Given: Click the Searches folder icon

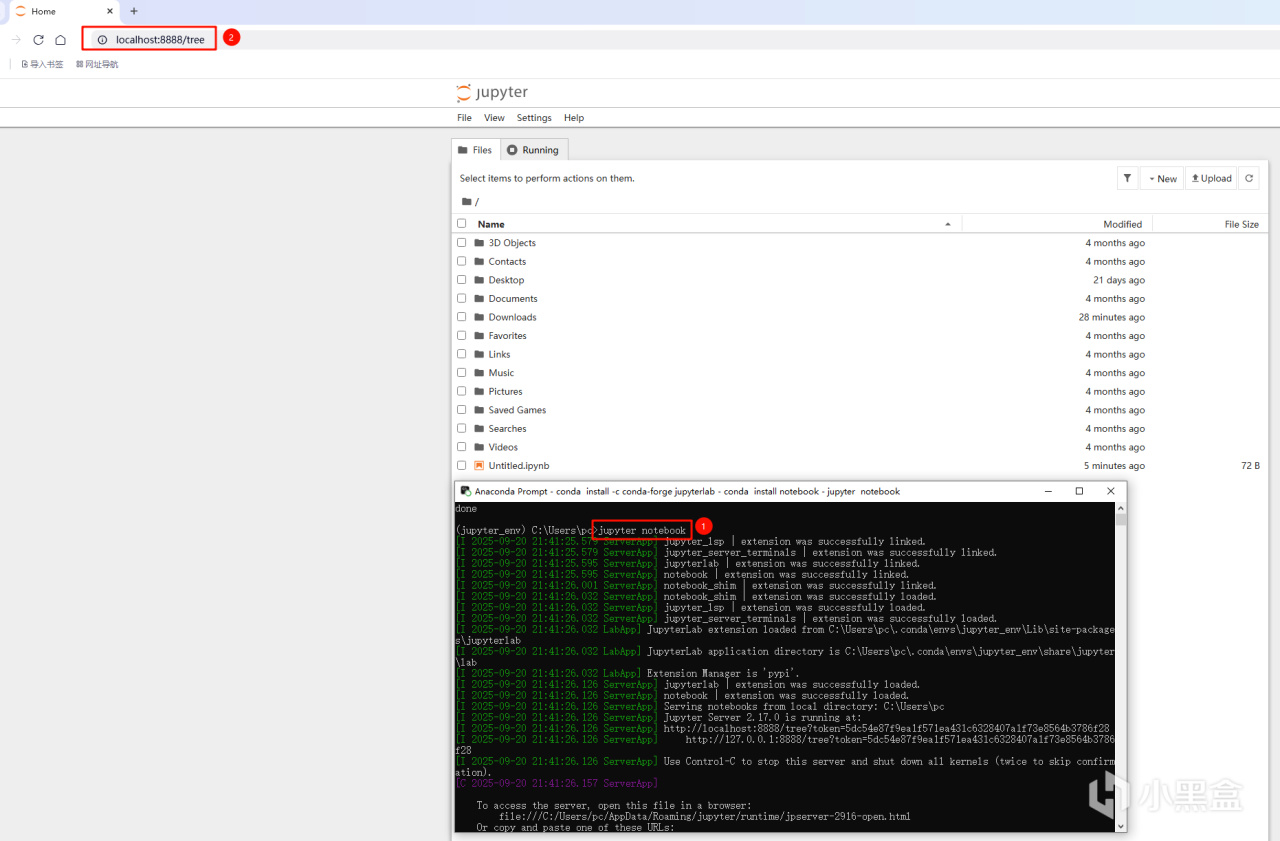Looking at the screenshot, I should pyautogui.click(x=479, y=428).
